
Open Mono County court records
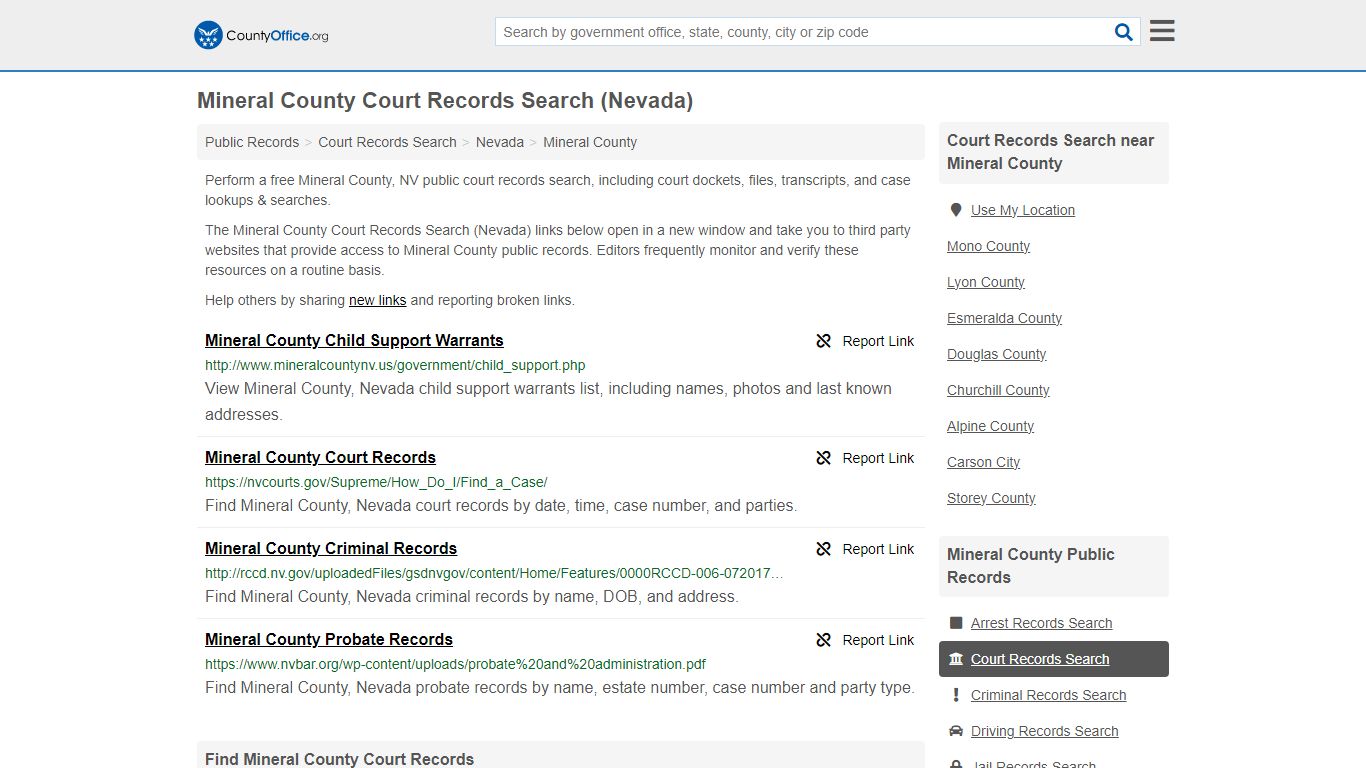[x=988, y=246]
